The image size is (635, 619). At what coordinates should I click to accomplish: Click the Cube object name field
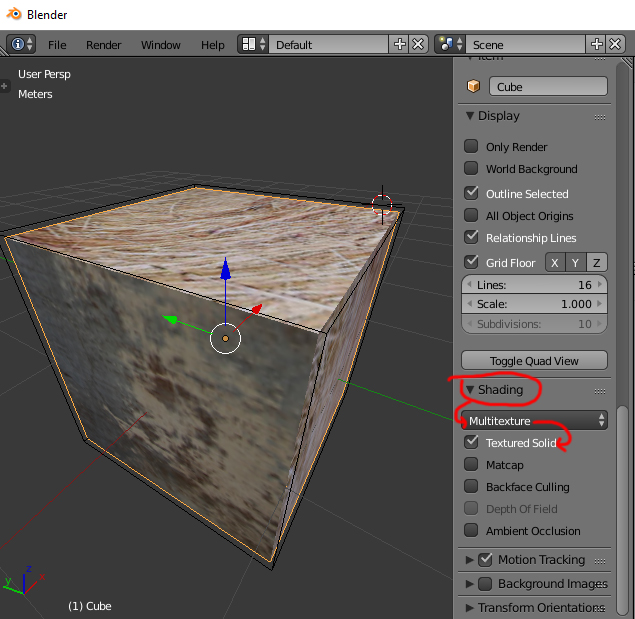(x=548, y=86)
